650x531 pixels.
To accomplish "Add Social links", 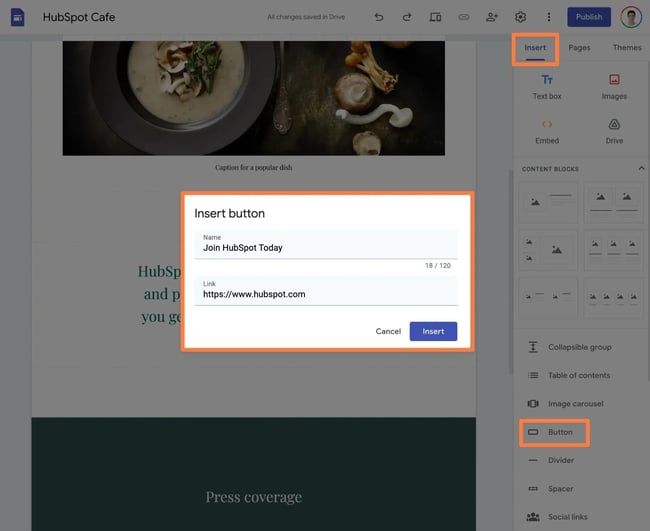I will [557, 517].
